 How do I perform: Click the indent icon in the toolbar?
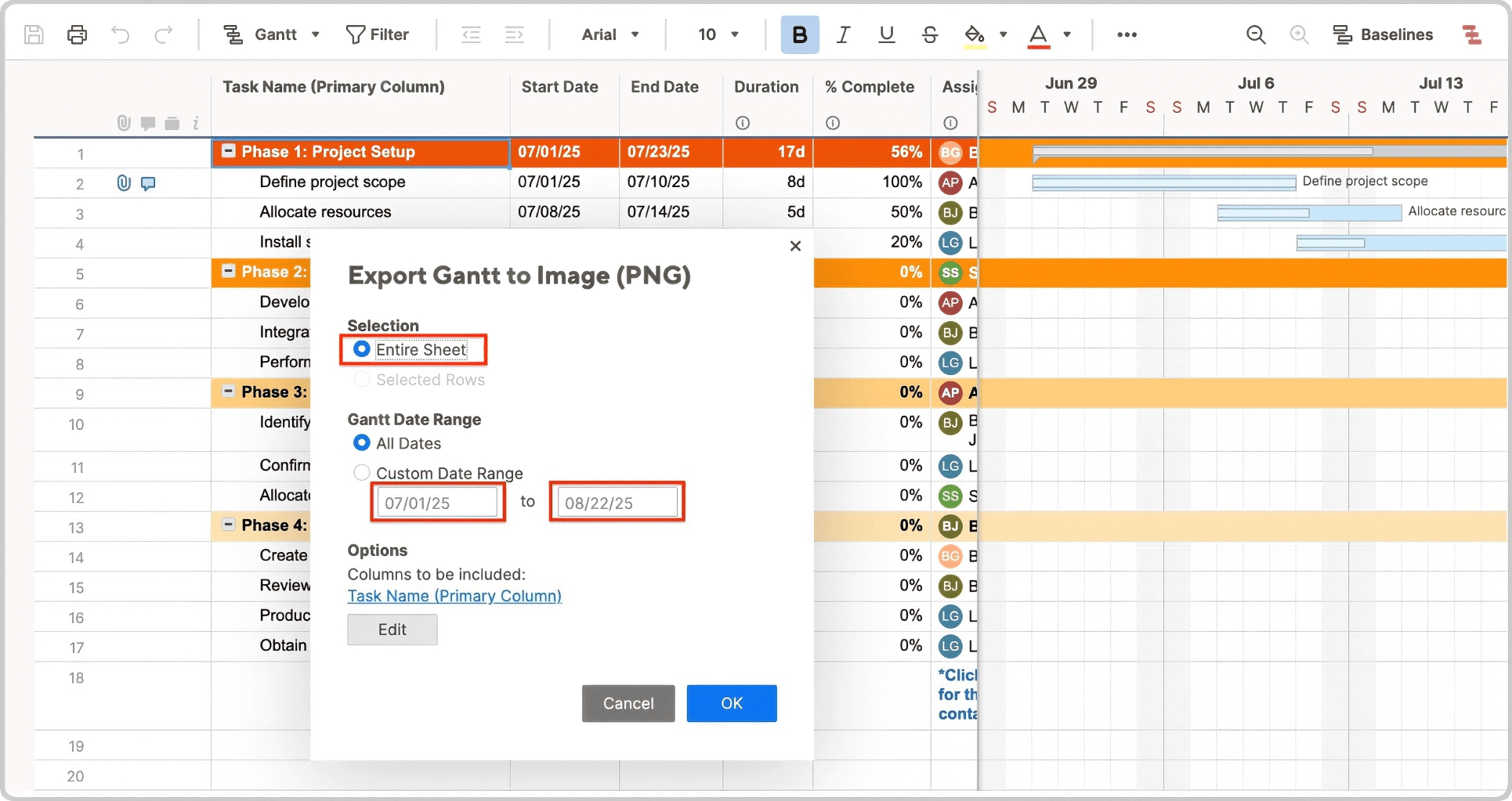514,34
